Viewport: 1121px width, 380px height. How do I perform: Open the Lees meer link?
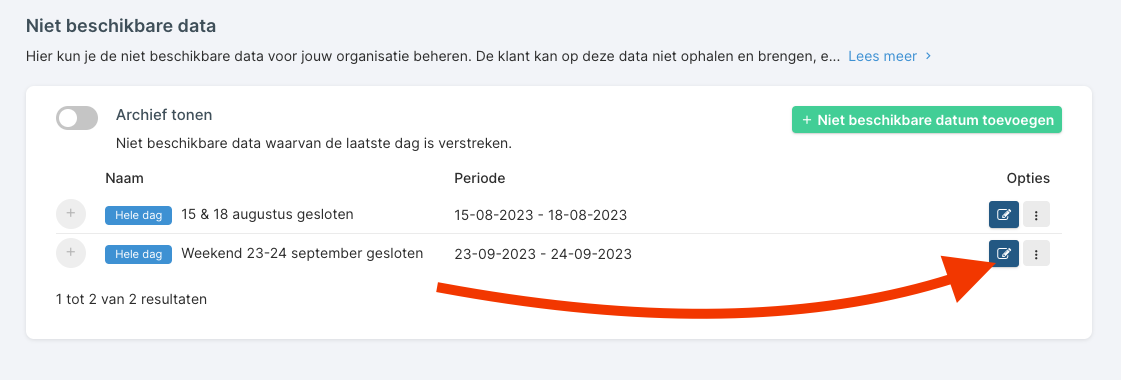pos(882,56)
